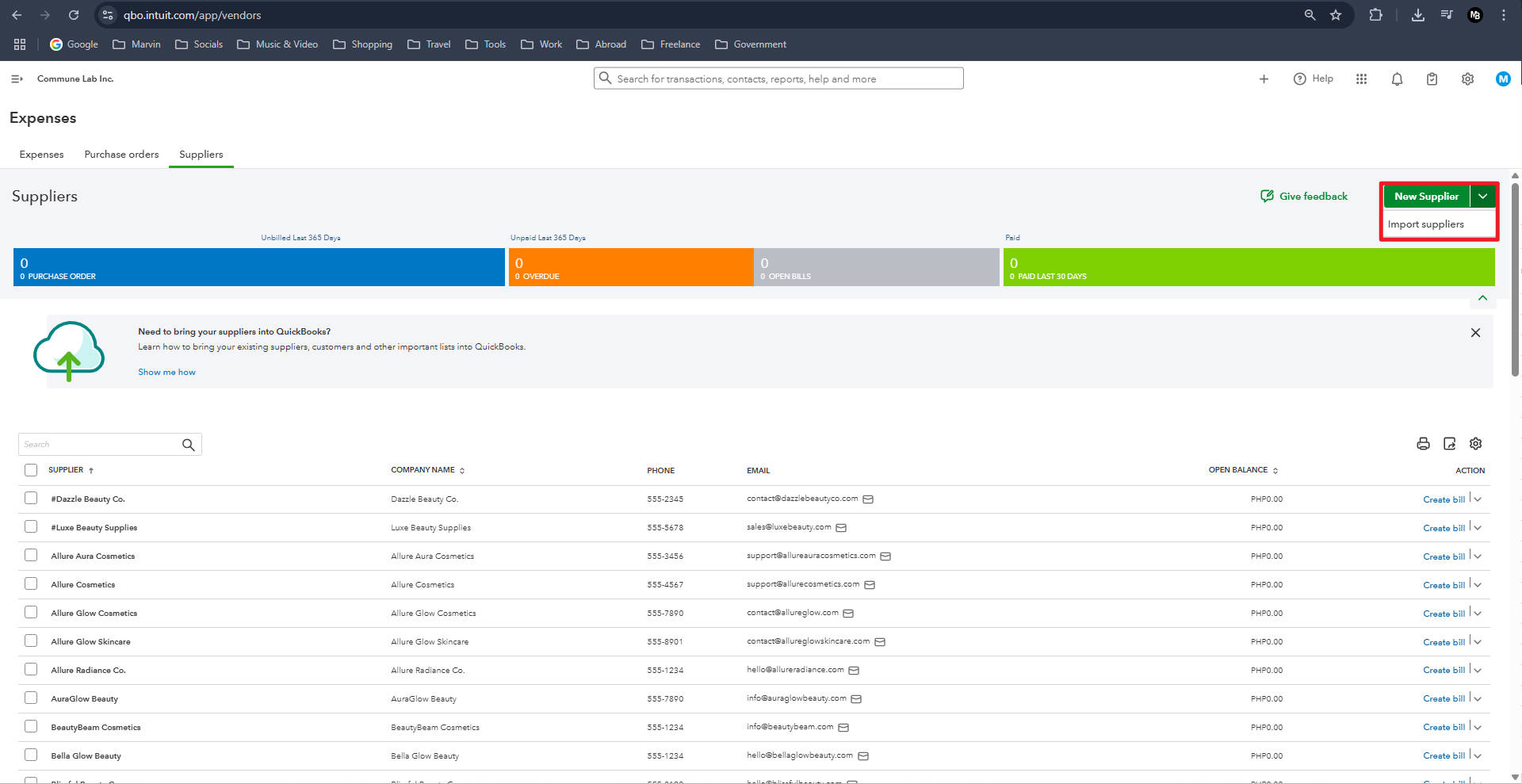Screen dimensions: 1522x784
Task: Tick the Allure Glow Cosmetics checkbox
Action: click(31, 612)
